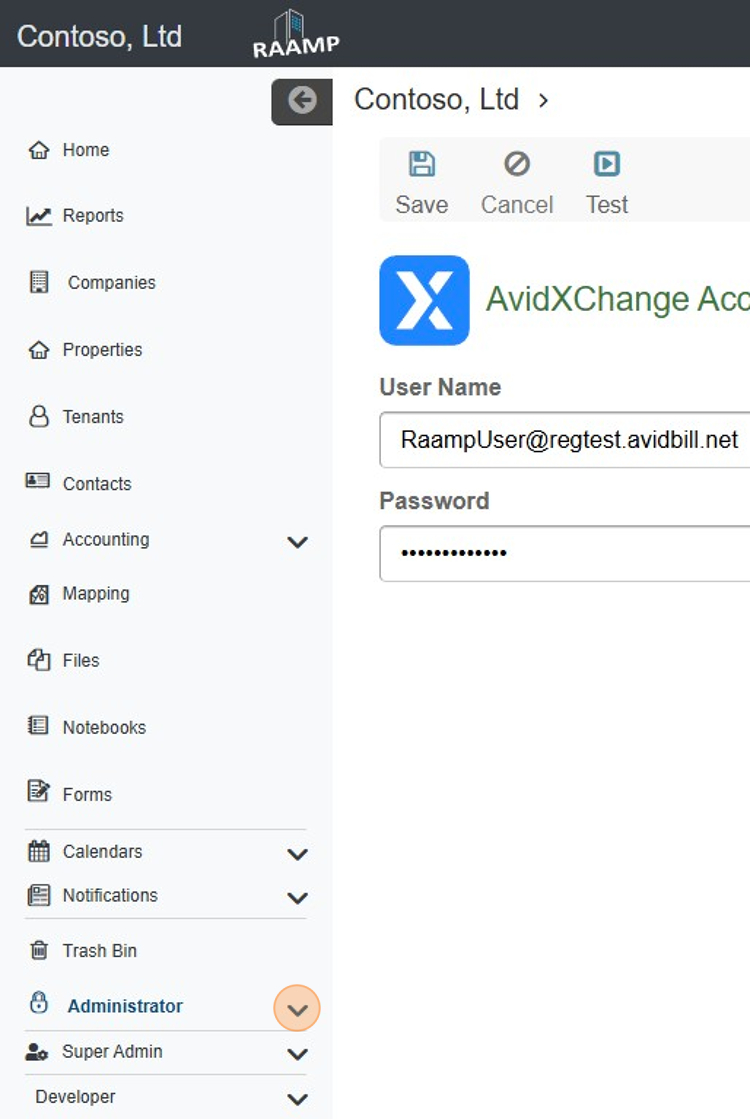
Task: Click the AvidXChange blue X logo
Action: tap(425, 300)
